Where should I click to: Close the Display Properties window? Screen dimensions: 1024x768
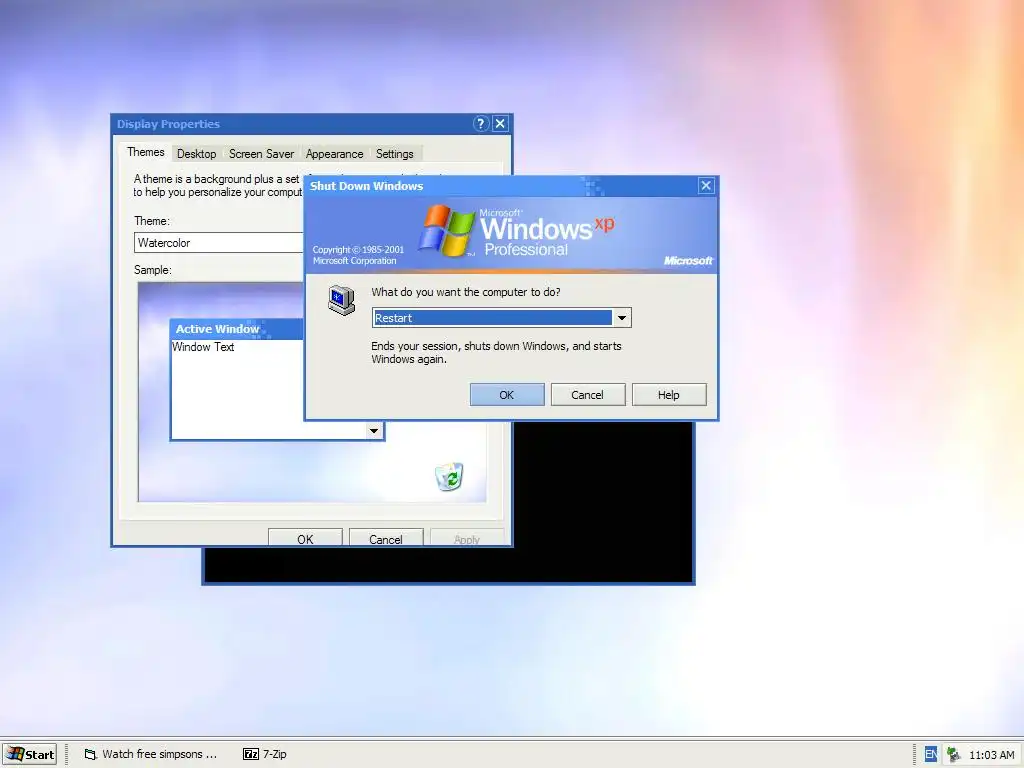500,123
